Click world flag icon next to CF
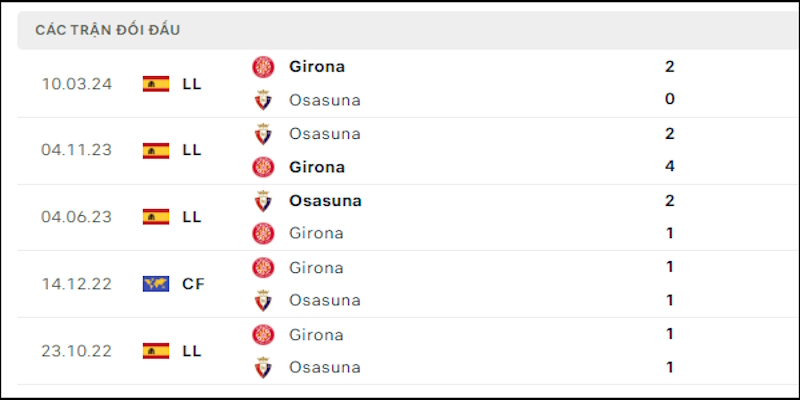 [x=156, y=284]
